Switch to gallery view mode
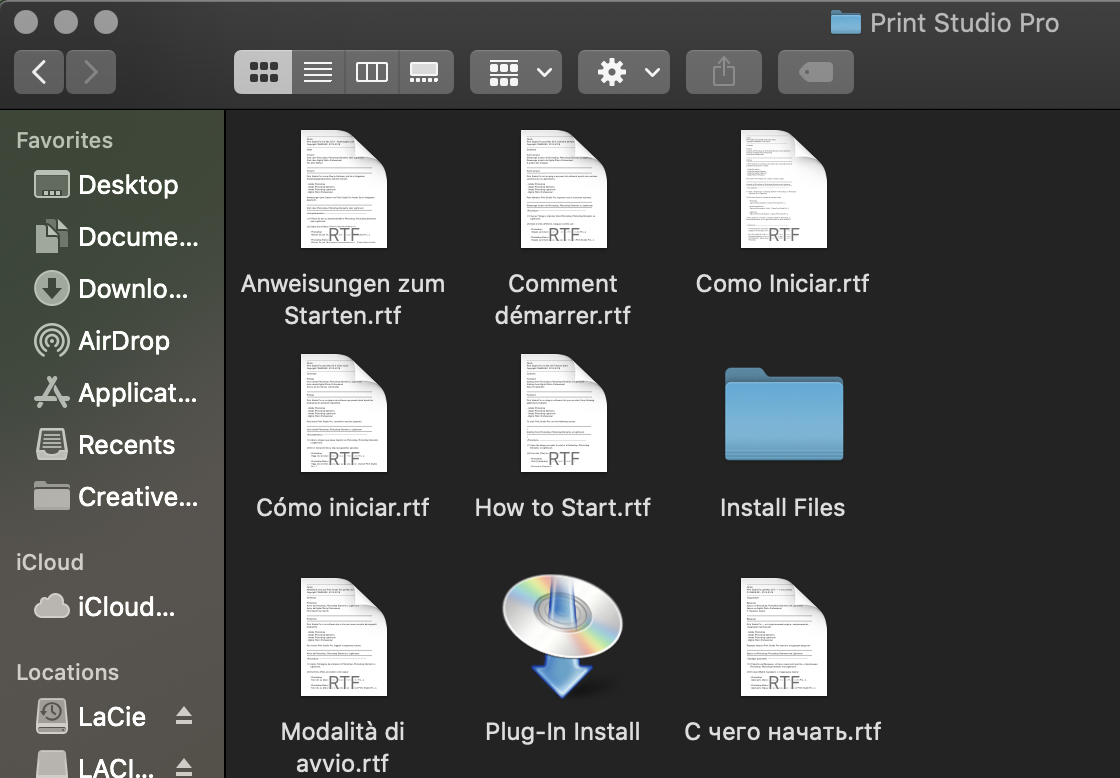This screenshot has width=1120, height=778. point(426,71)
